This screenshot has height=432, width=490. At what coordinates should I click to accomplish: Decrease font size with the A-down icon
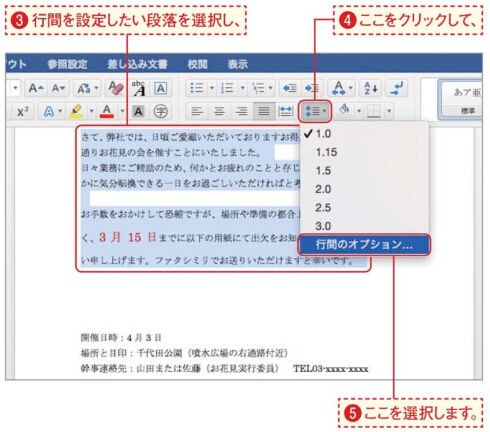pyautogui.click(x=59, y=88)
